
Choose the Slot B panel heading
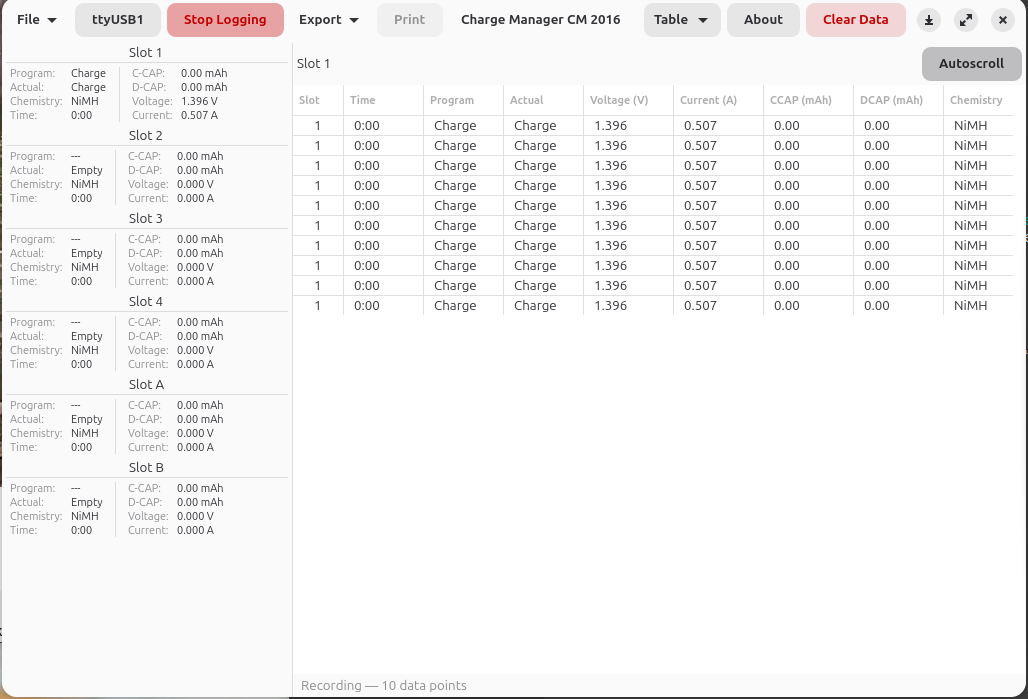[x=146, y=467]
